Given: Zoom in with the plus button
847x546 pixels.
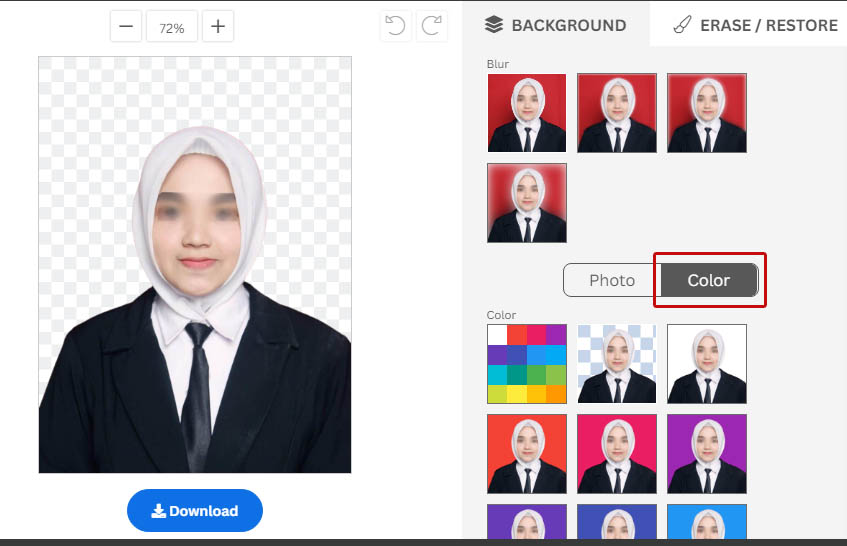Looking at the screenshot, I should (x=218, y=26).
